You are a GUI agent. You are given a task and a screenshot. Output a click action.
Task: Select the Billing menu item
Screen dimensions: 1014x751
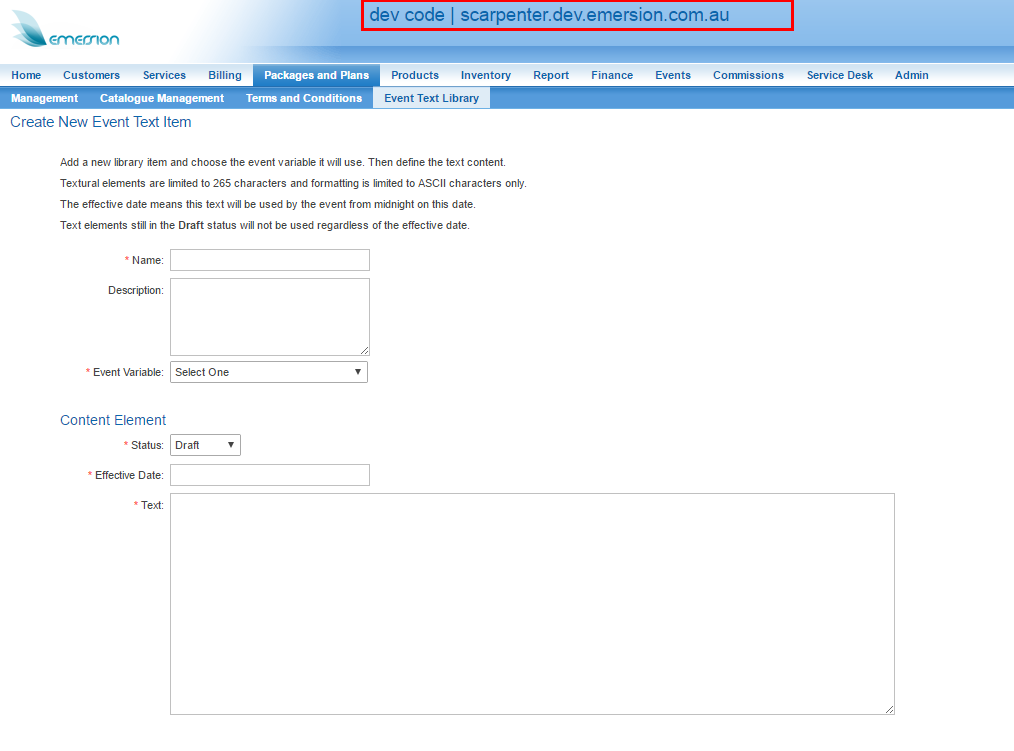[x=225, y=75]
